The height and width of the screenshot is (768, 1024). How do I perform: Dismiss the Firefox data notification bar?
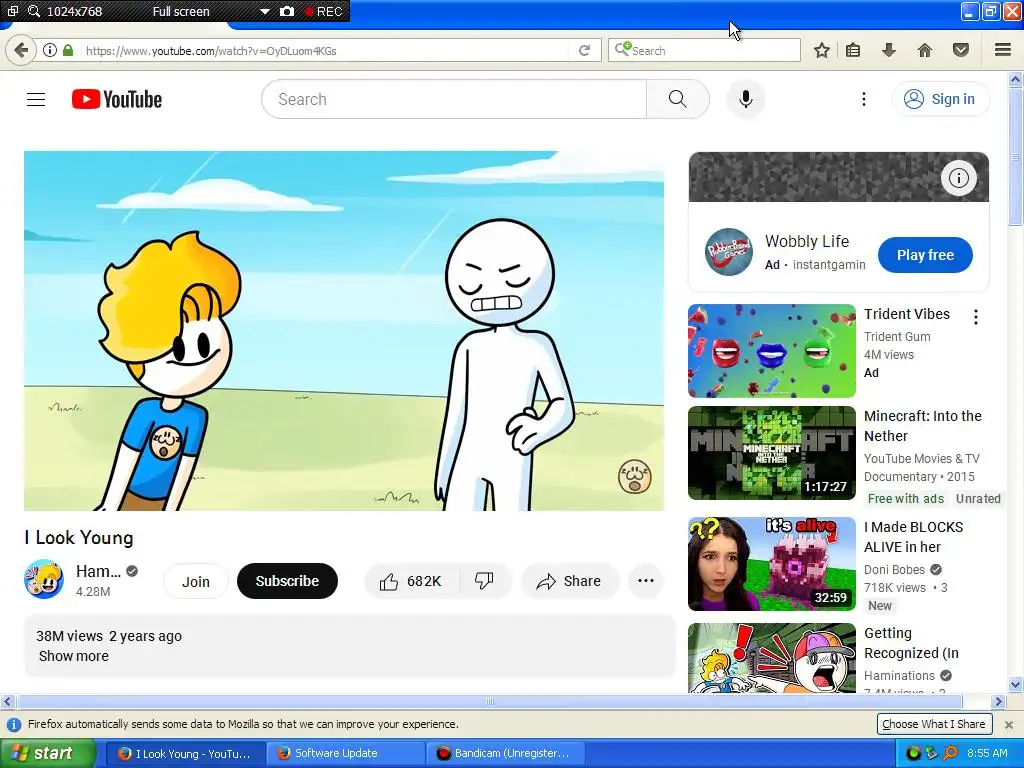(x=1009, y=724)
